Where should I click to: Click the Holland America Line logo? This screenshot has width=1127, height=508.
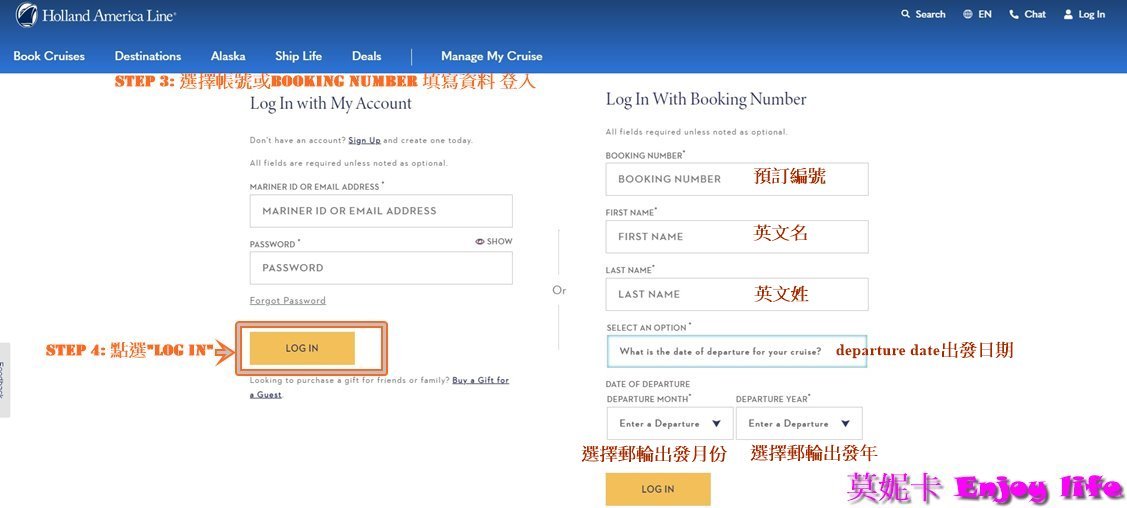point(96,14)
